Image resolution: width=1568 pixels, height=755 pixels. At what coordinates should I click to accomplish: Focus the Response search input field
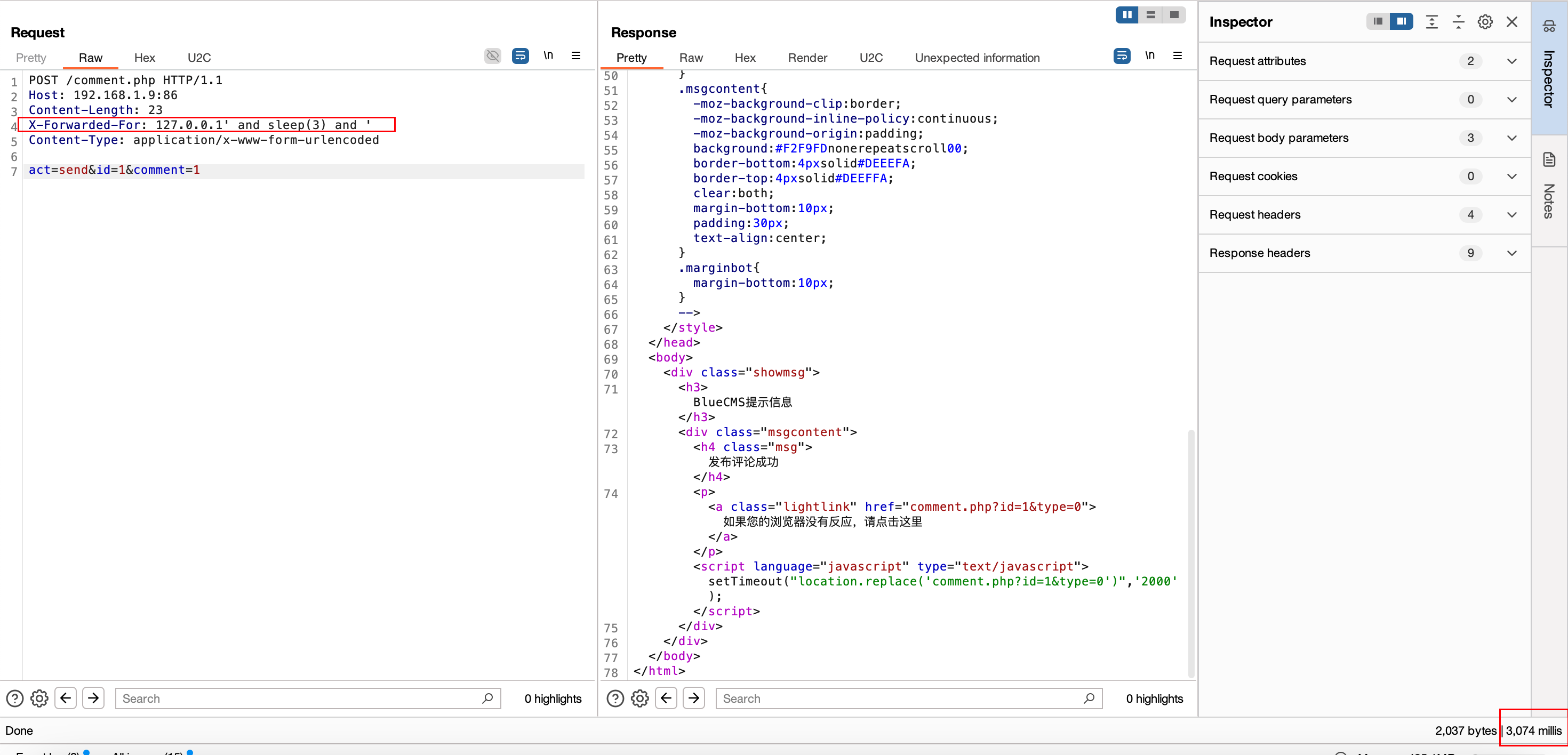909,698
